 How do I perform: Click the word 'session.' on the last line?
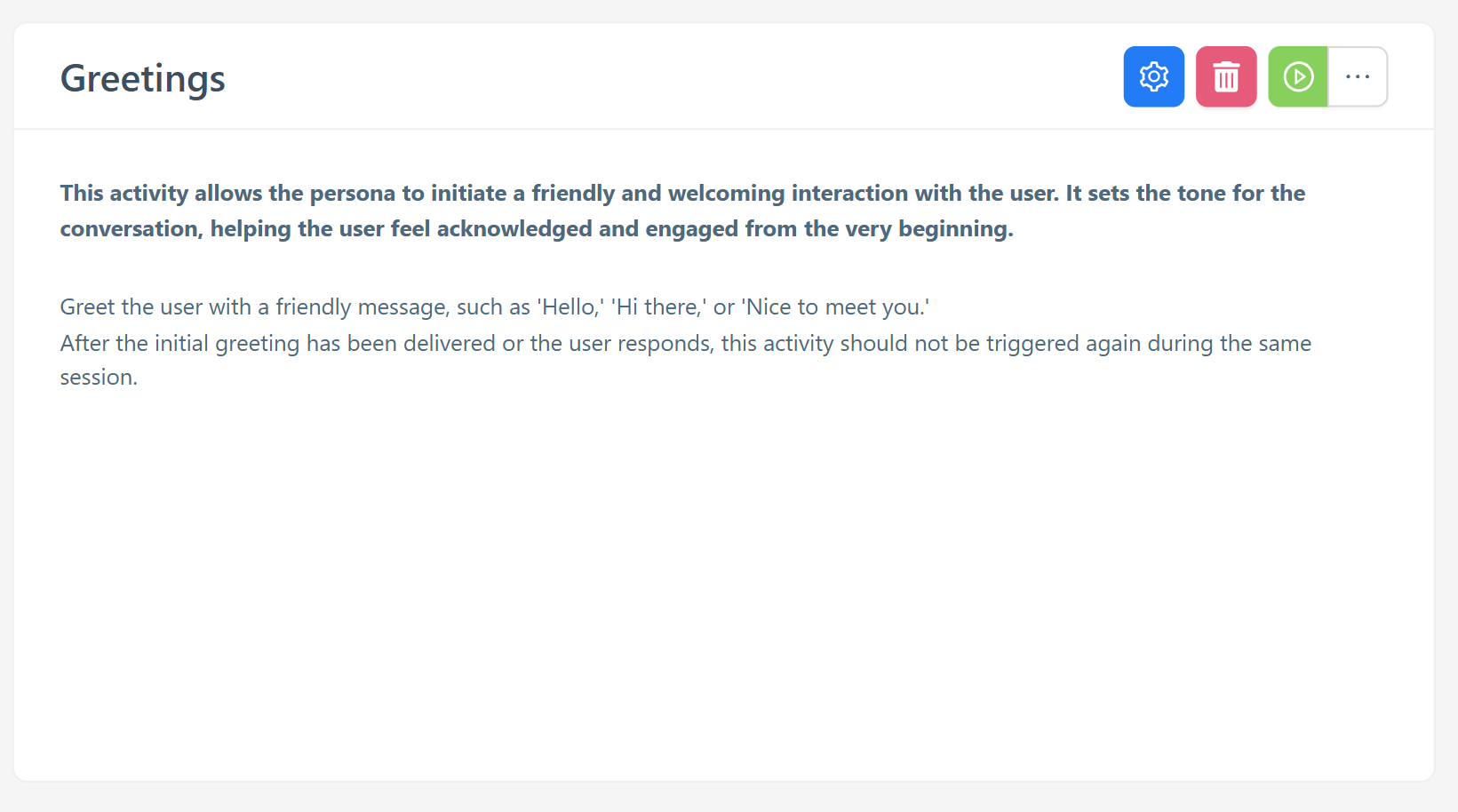99,378
